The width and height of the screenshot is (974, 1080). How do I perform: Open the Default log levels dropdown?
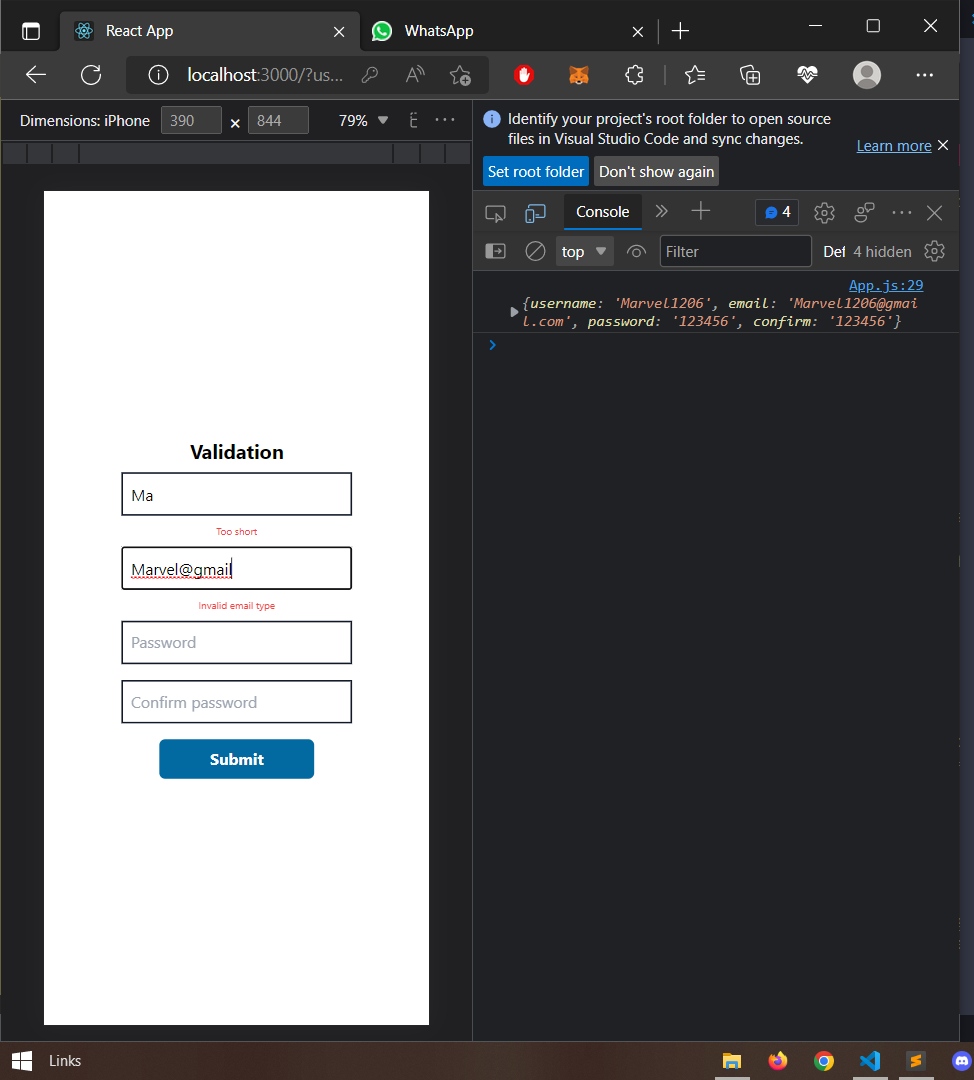(833, 252)
